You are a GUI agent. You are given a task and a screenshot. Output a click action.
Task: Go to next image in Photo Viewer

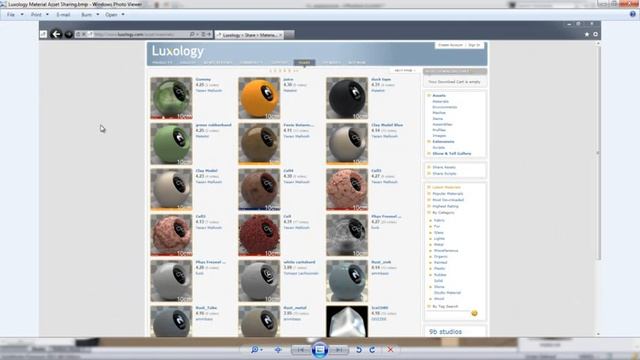click(x=339, y=350)
